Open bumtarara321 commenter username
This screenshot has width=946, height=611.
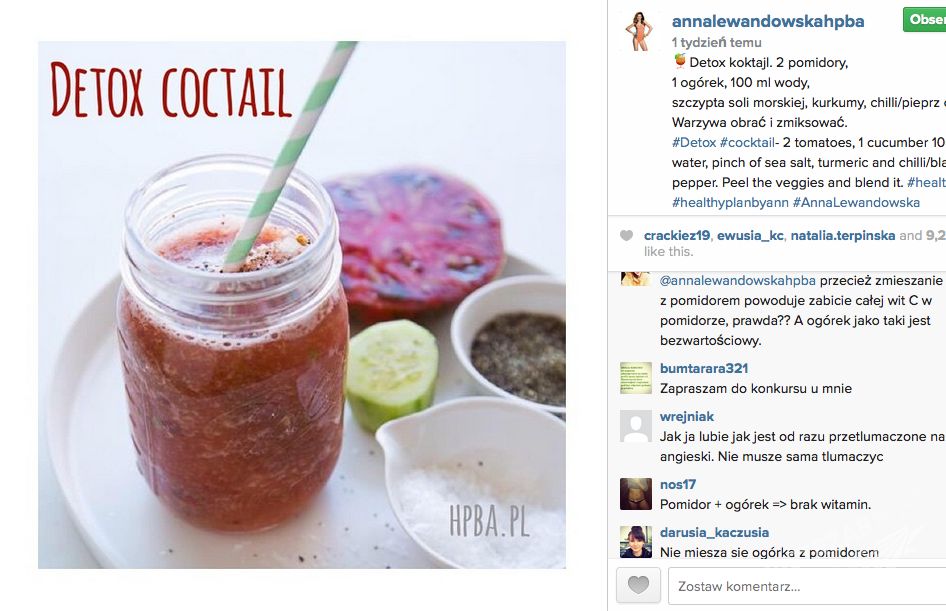[x=704, y=369]
